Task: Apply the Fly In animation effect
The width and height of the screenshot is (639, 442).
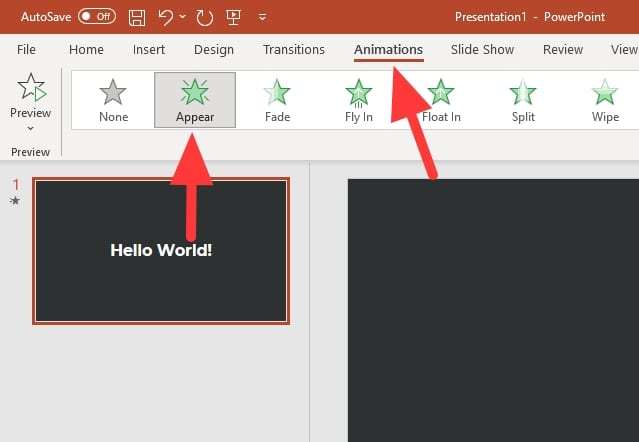Action: point(359,100)
